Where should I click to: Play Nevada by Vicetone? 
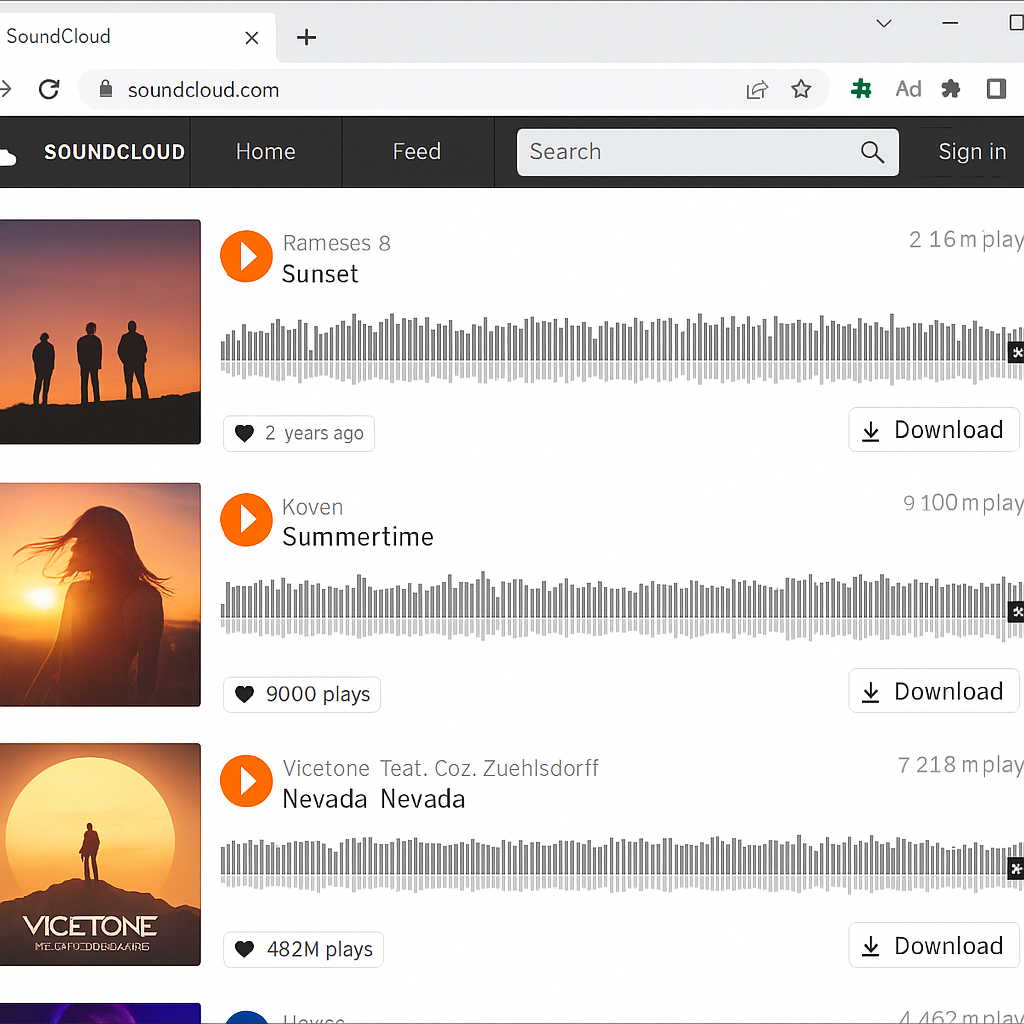pyautogui.click(x=246, y=781)
